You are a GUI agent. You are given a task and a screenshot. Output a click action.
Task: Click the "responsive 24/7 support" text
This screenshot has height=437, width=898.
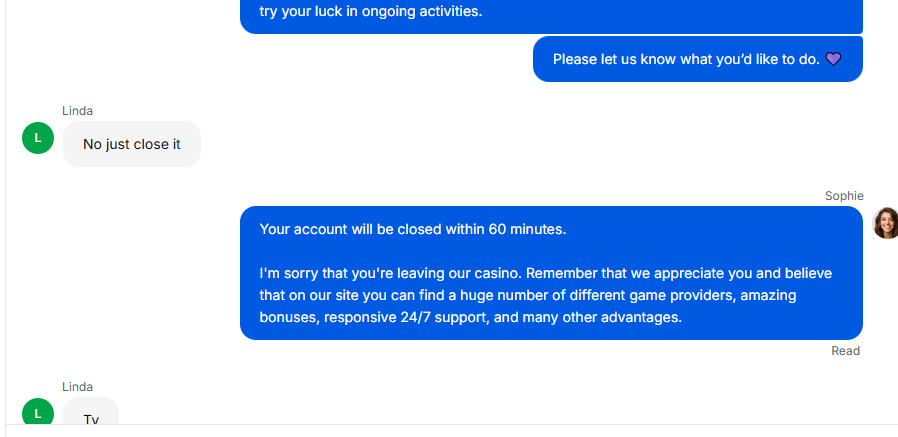point(405,317)
